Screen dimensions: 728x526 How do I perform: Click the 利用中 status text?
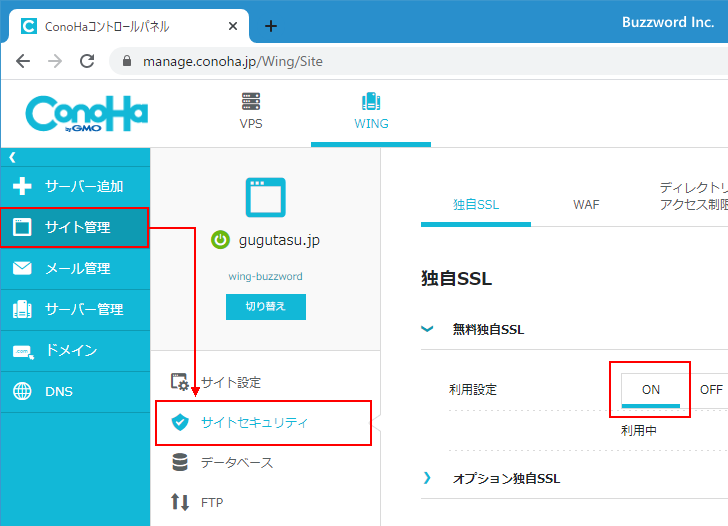coord(638,431)
